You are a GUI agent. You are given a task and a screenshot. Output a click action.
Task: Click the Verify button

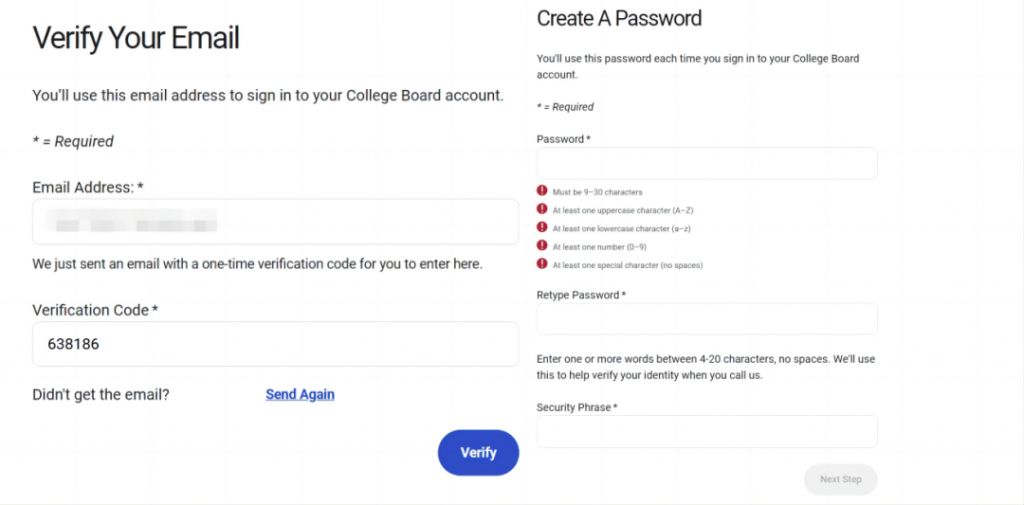point(478,452)
